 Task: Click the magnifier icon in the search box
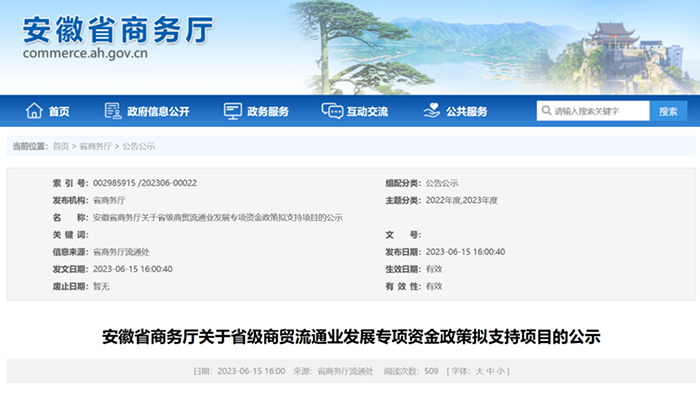click(546, 111)
